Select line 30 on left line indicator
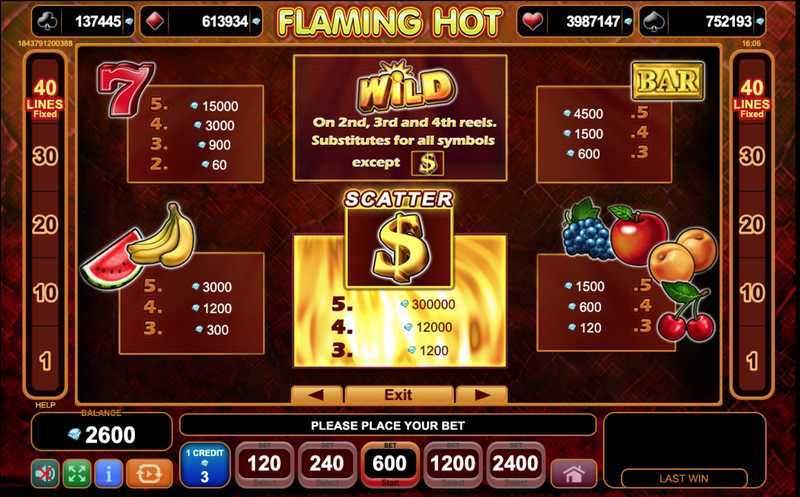800x497 pixels. 45,156
